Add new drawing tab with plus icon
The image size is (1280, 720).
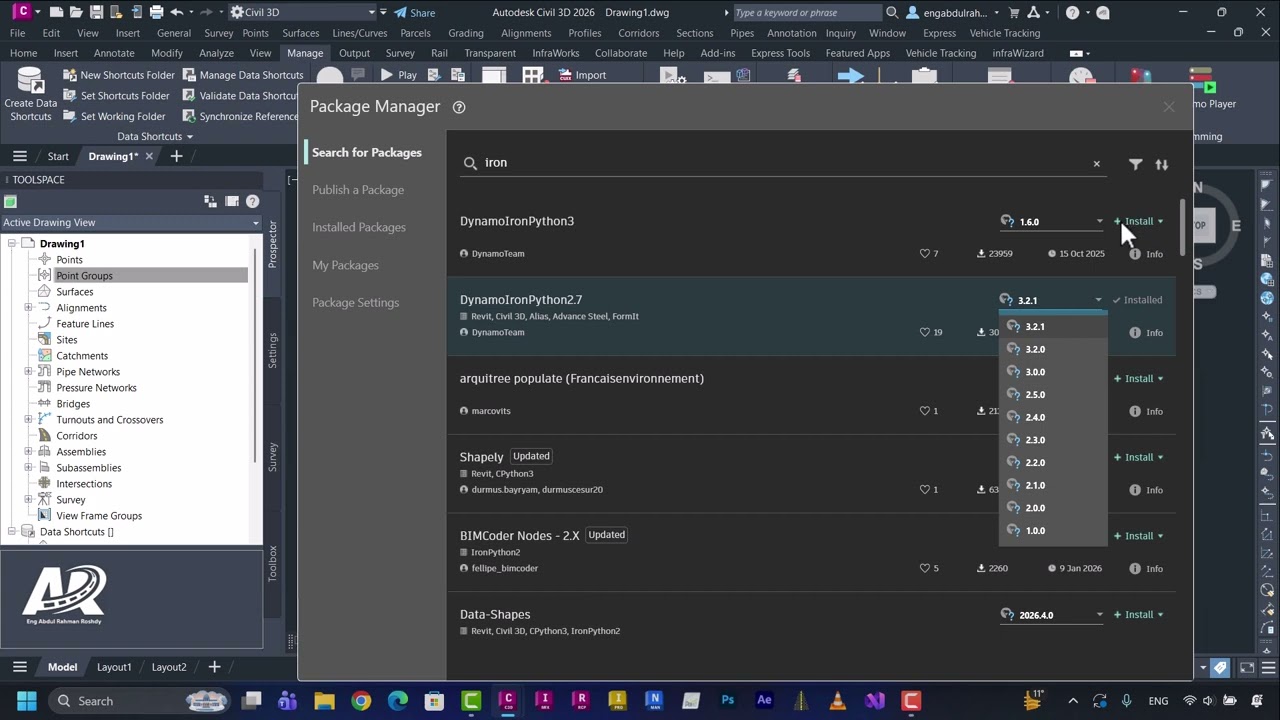tap(176, 156)
